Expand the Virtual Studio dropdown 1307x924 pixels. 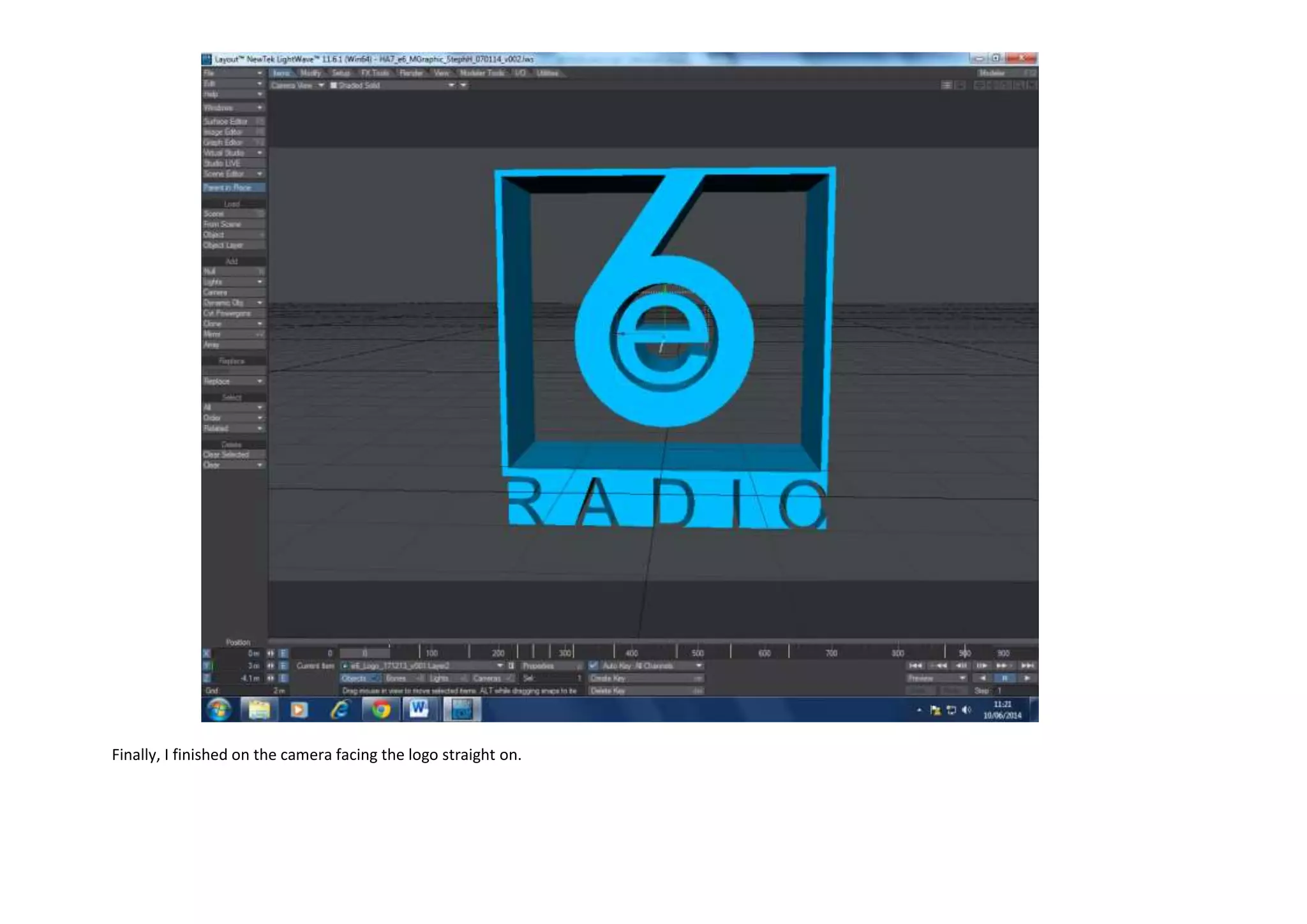pyautogui.click(x=233, y=153)
